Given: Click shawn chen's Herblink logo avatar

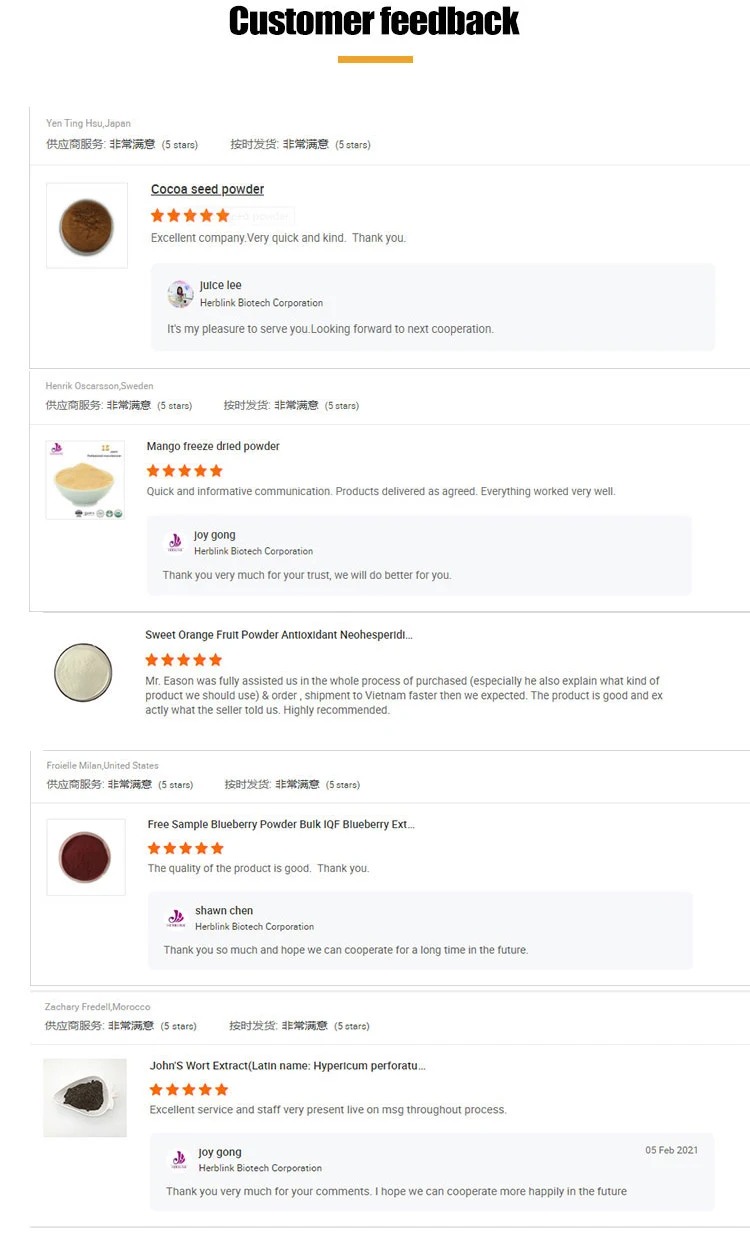Looking at the screenshot, I should [x=177, y=918].
